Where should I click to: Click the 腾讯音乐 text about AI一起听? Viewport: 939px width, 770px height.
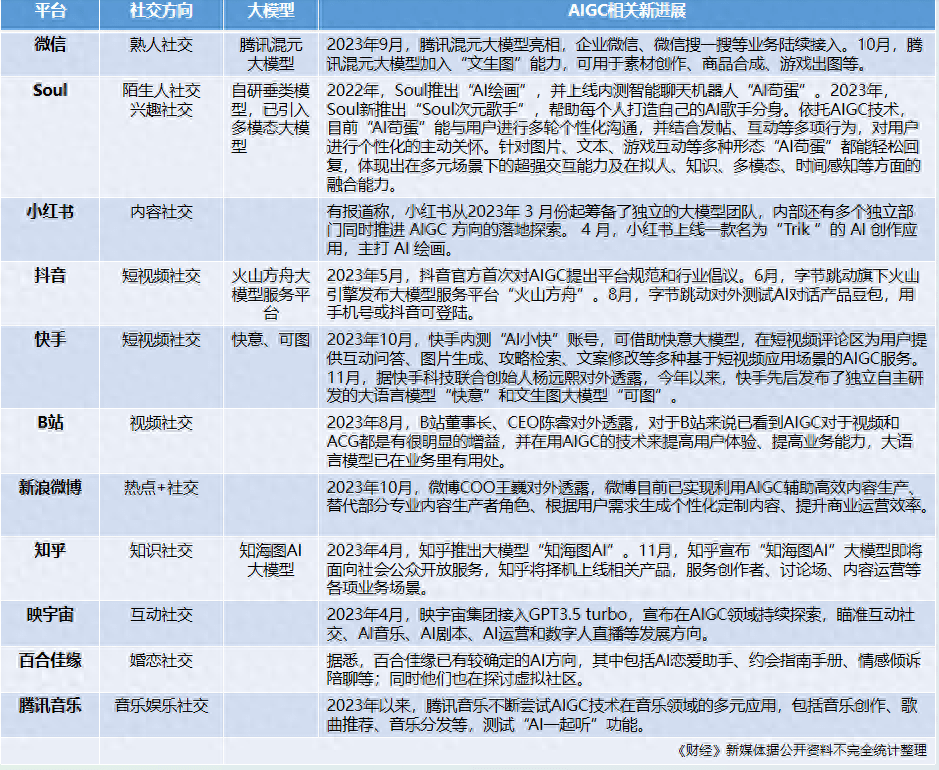pyautogui.click(x=622, y=715)
